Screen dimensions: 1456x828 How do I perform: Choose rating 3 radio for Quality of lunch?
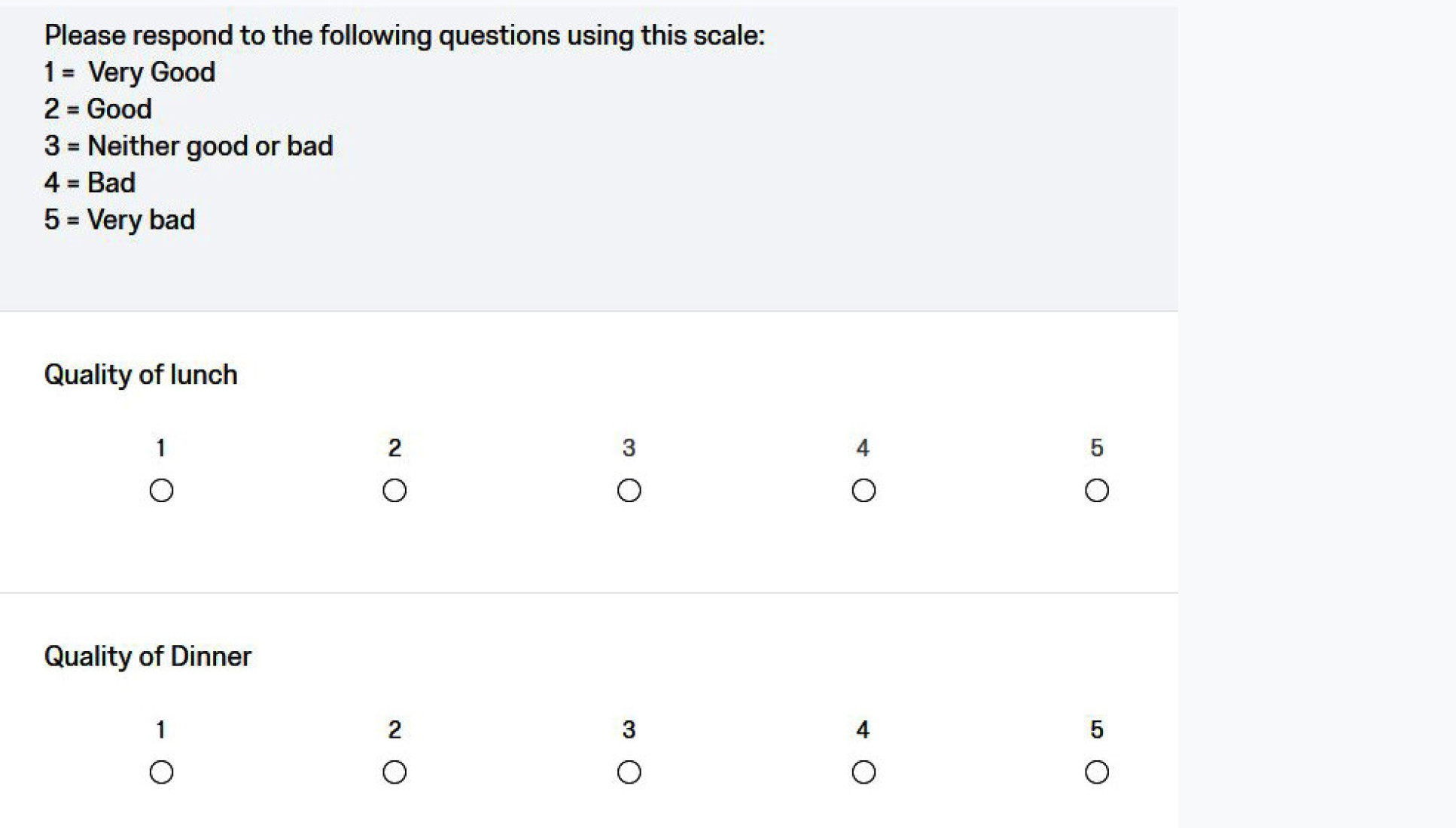tap(629, 490)
